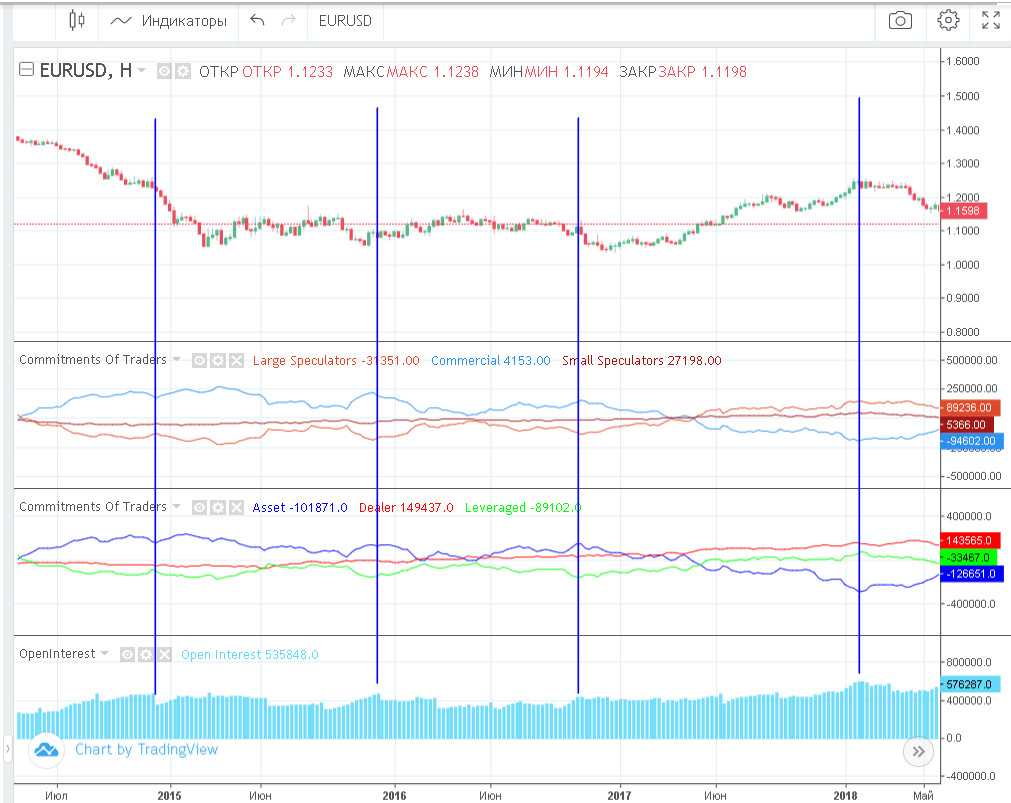Click the Chart by TradingView link

146,749
